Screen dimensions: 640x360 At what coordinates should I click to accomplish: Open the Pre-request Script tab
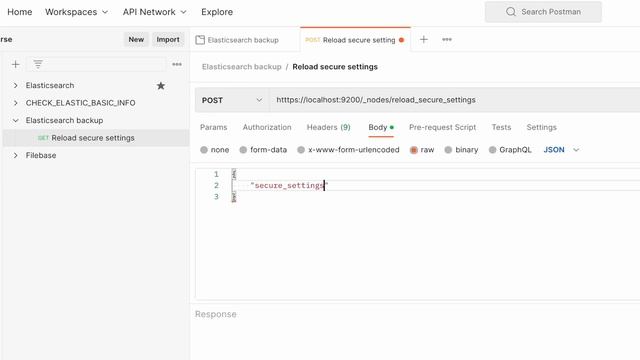coord(442,127)
